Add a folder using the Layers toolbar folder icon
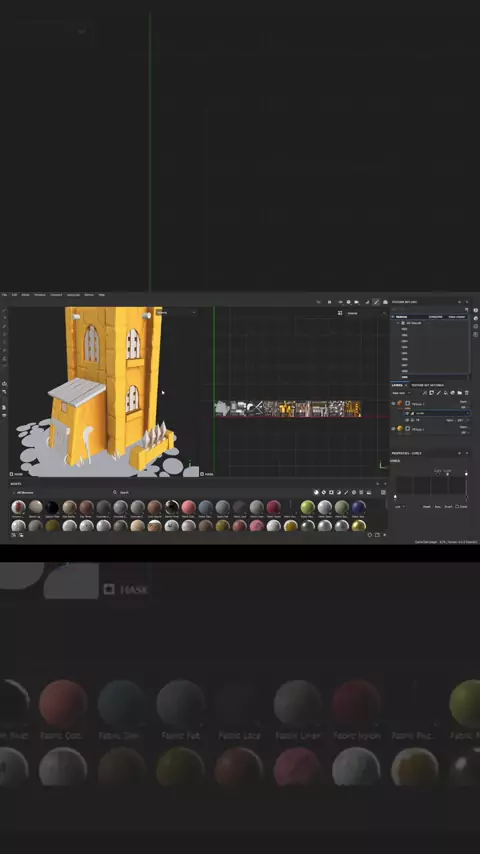The height and width of the screenshot is (854, 480). click(460, 393)
